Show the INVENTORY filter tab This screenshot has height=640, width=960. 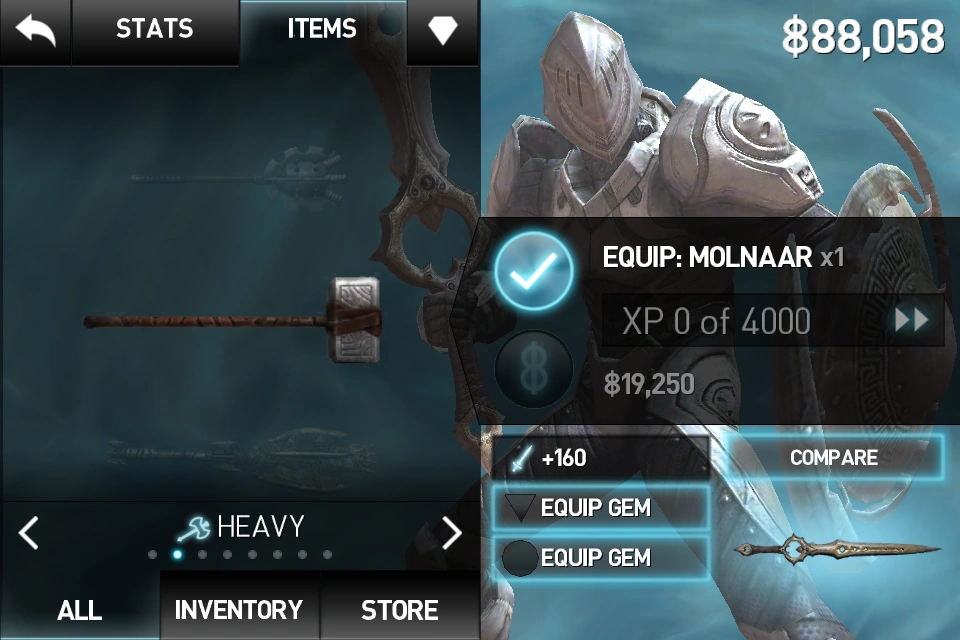tap(239, 608)
